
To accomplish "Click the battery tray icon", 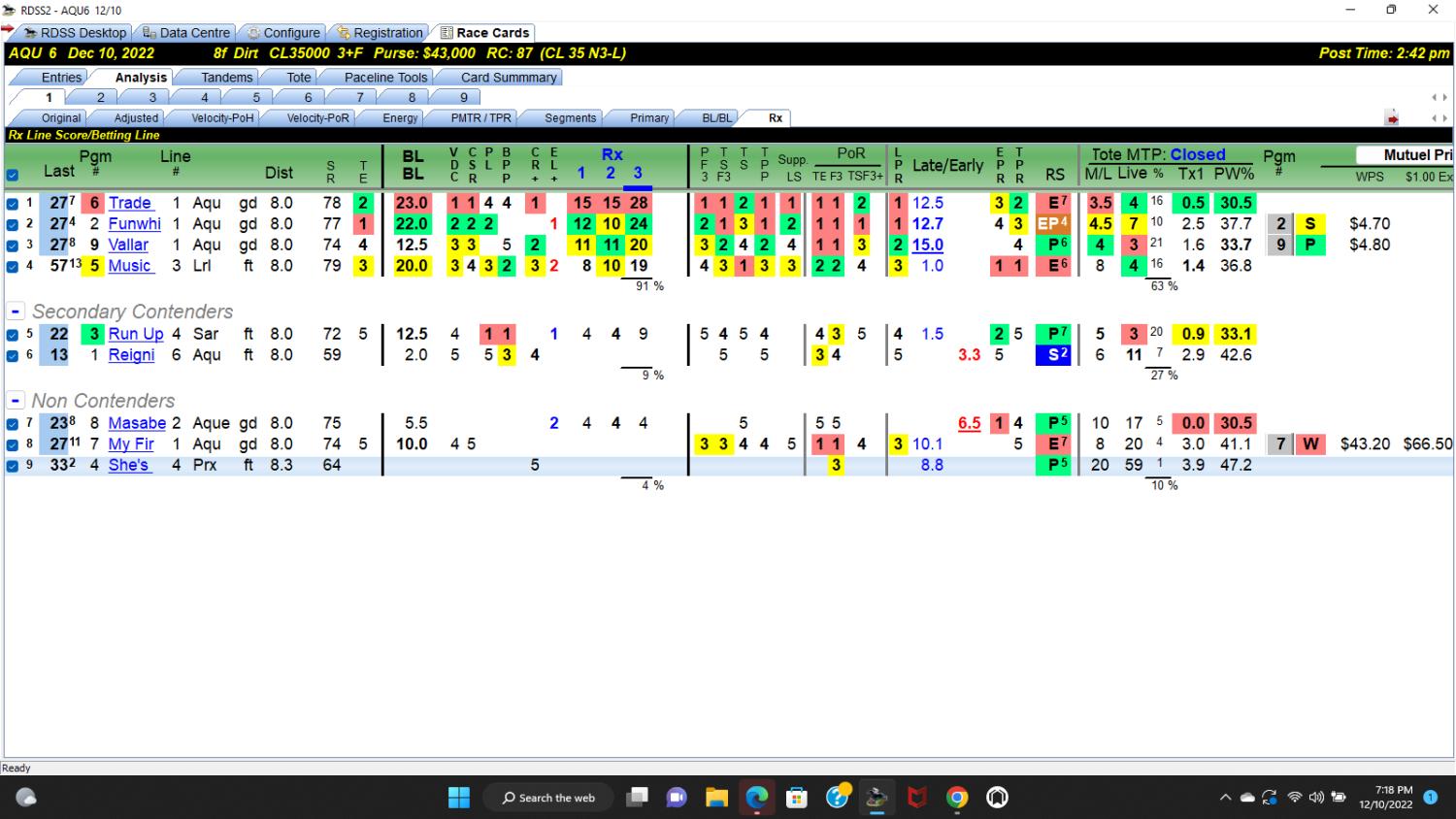I will tap(1339, 798).
